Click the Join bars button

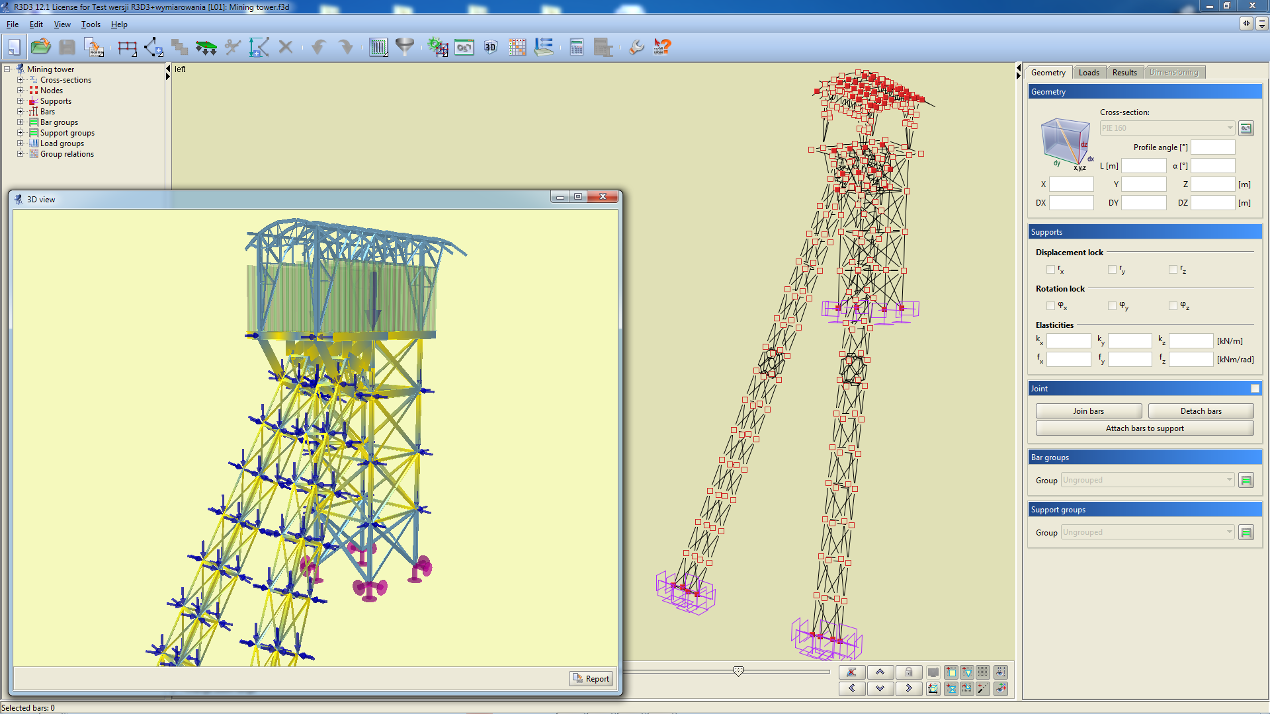1089,411
